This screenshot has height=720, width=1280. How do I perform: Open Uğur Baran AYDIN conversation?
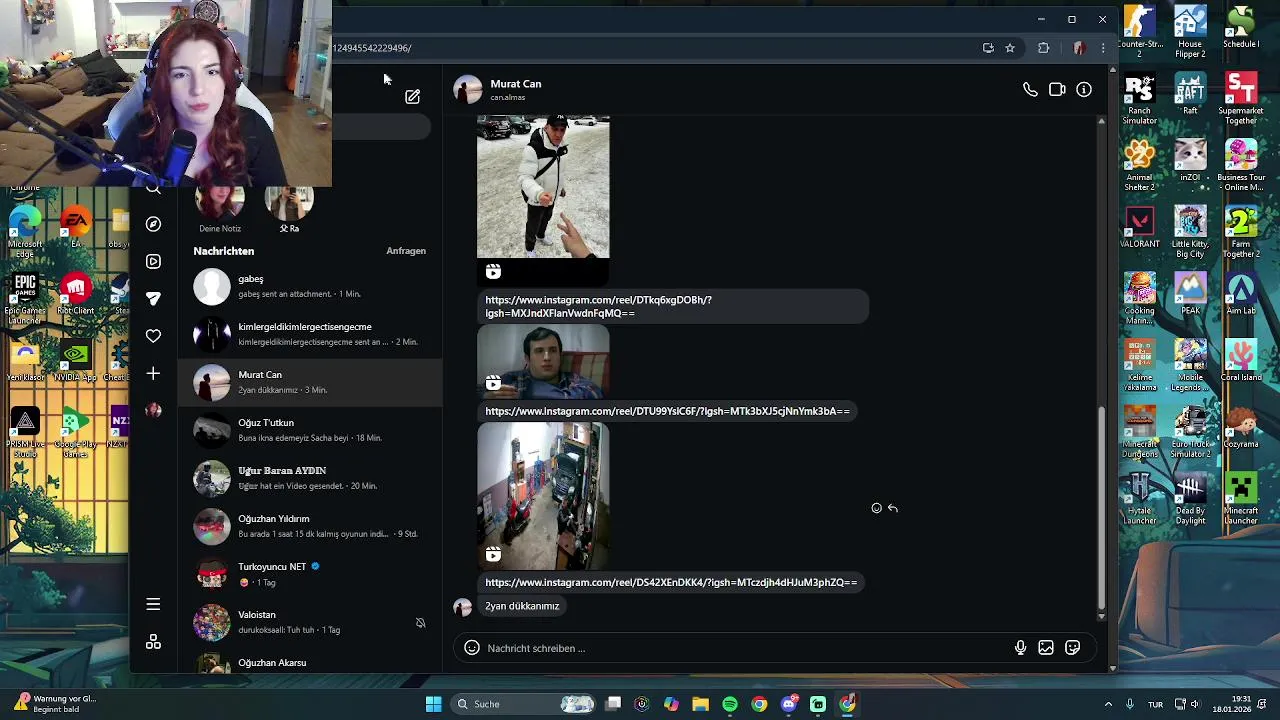310,478
